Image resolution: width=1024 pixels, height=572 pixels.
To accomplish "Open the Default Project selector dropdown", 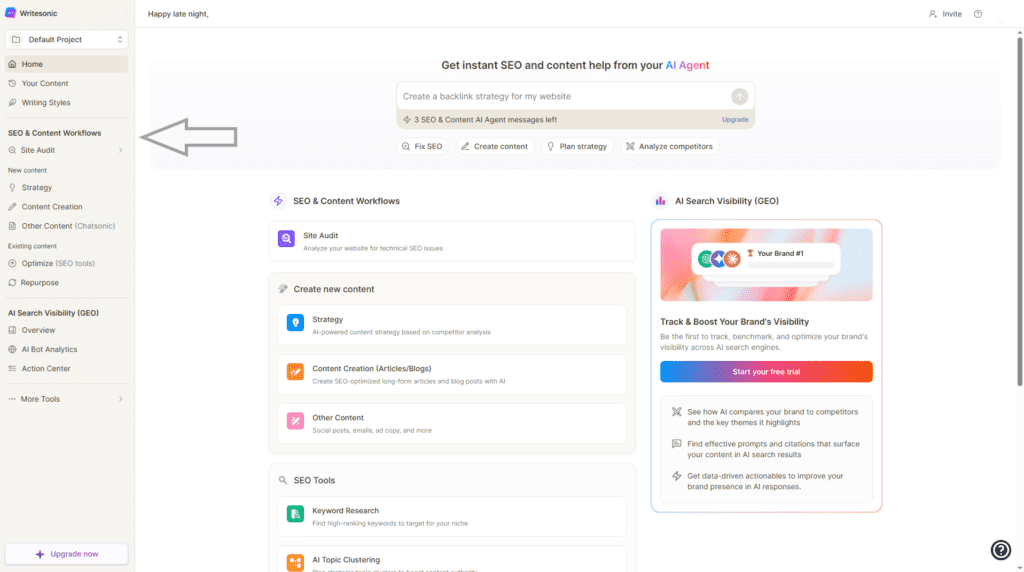I will tap(67, 39).
